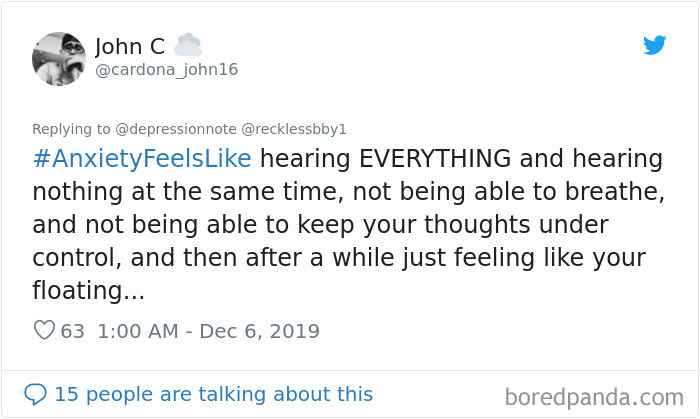
Task: Open the 1:00 AM - Dec 6, 2019 timestamp
Action: [x=208, y=331]
